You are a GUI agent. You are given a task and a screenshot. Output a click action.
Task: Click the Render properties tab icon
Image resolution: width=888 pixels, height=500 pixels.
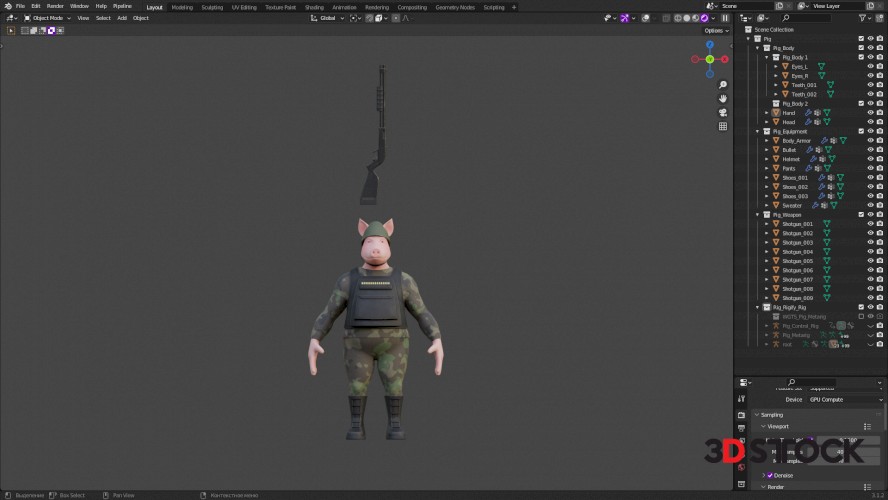741,415
